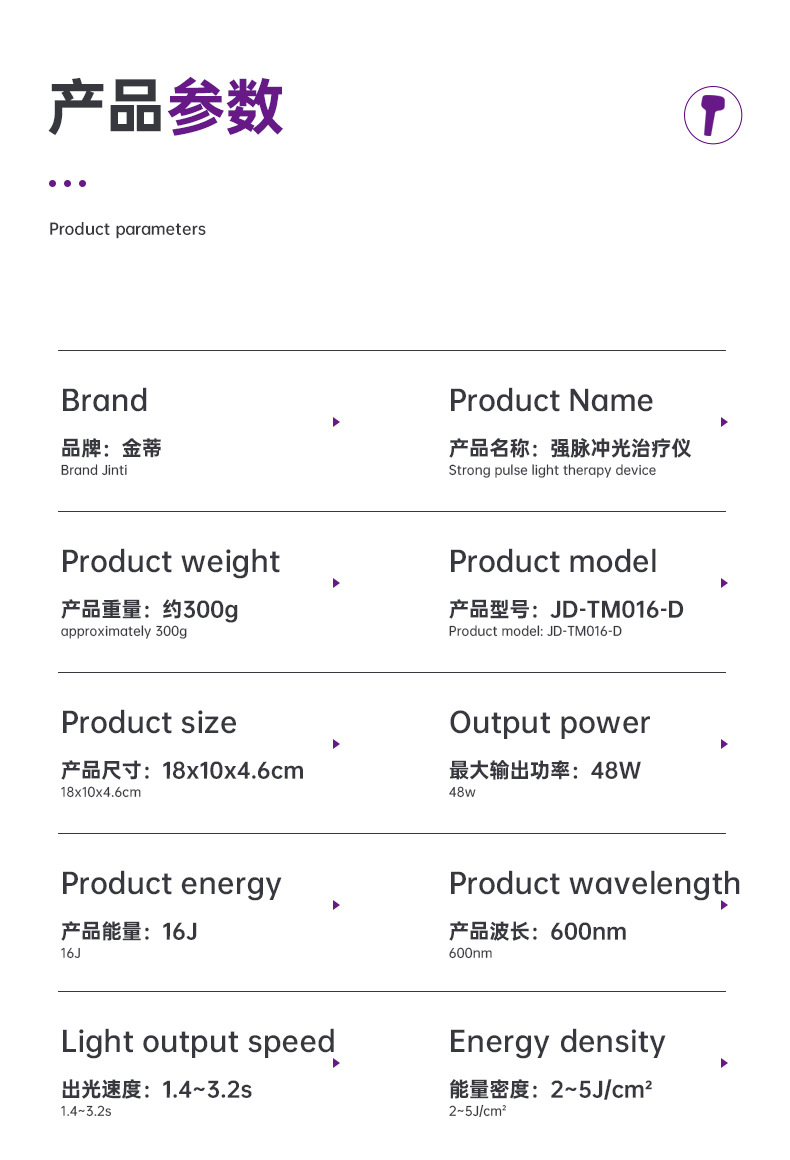Click the arrow next to Light output speed
Viewport: 790px width, 1160px height.
(337, 1063)
